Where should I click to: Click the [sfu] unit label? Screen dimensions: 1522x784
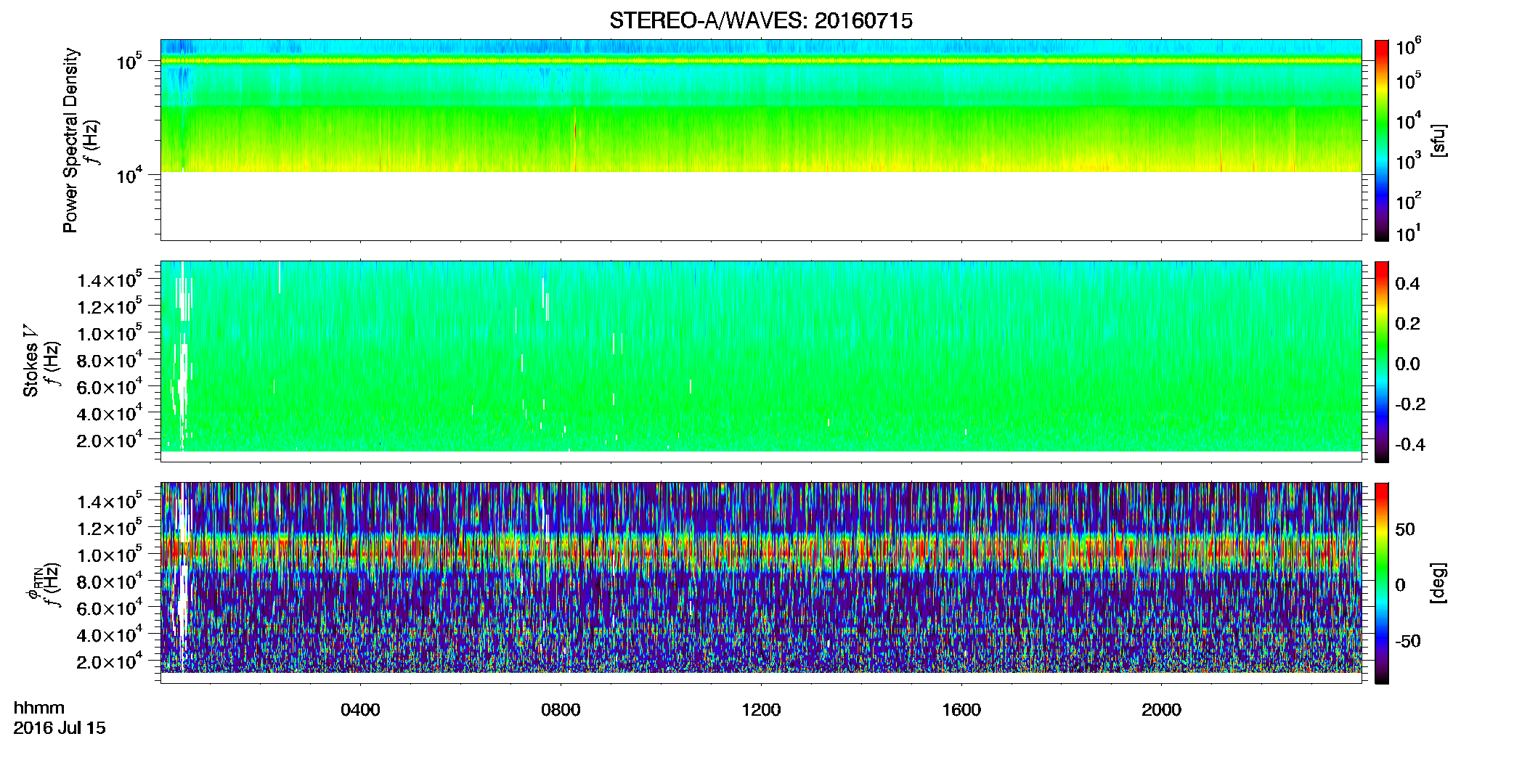click(1438, 140)
